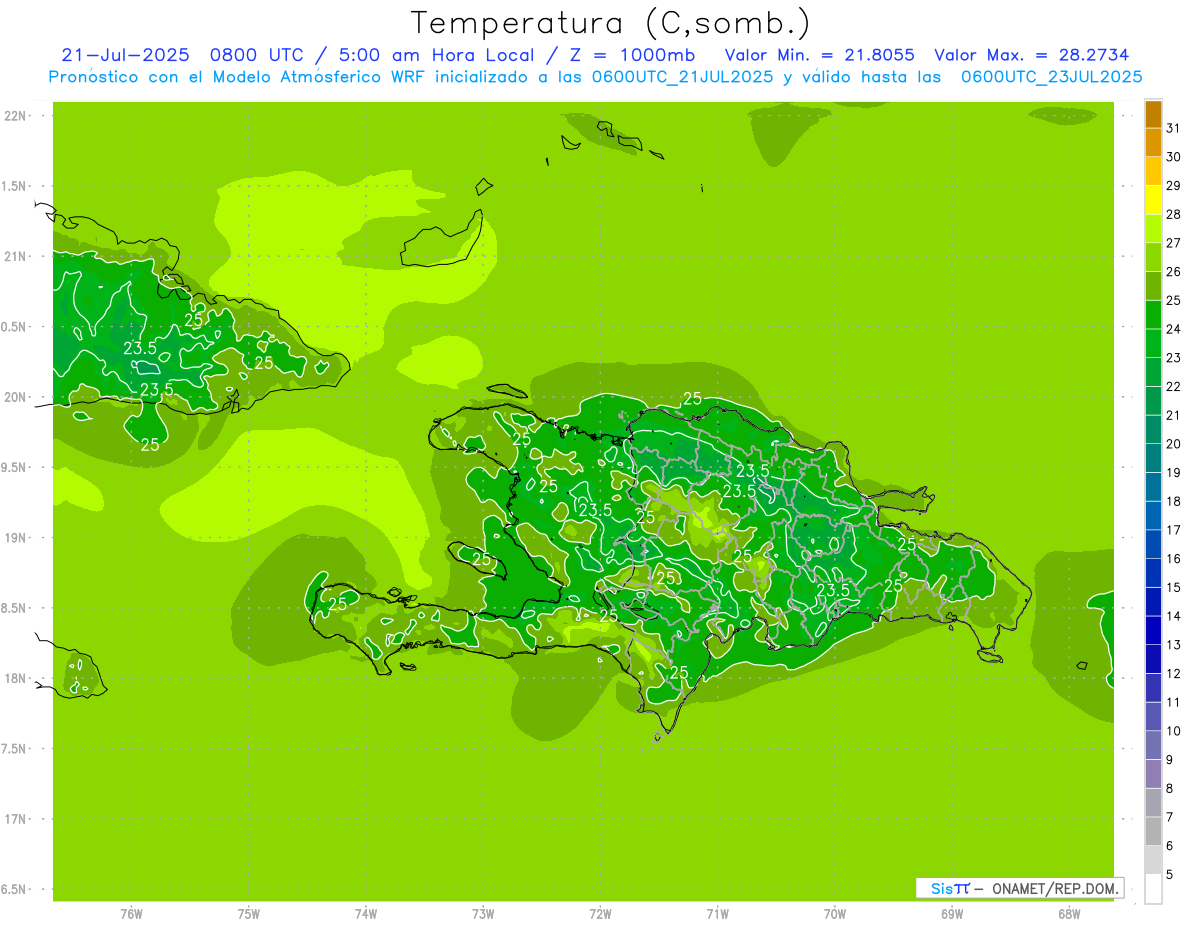
Task: Click the "Temperatura (C,somb.)" chart title
Action: [x=610, y=24]
